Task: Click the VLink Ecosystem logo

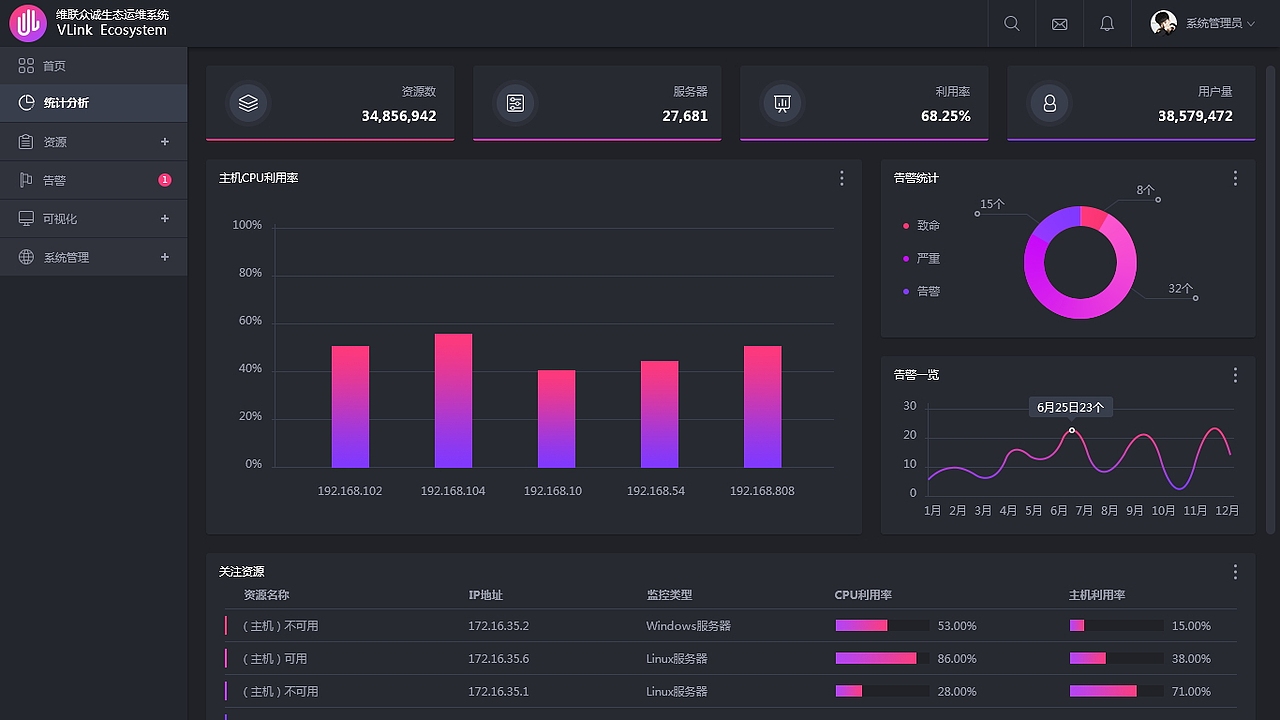Action: 27,23
